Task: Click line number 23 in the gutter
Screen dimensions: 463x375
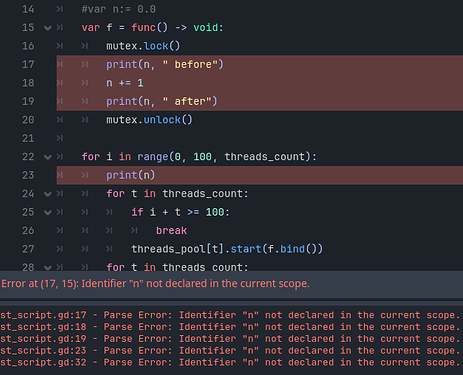Action: pyautogui.click(x=28, y=175)
